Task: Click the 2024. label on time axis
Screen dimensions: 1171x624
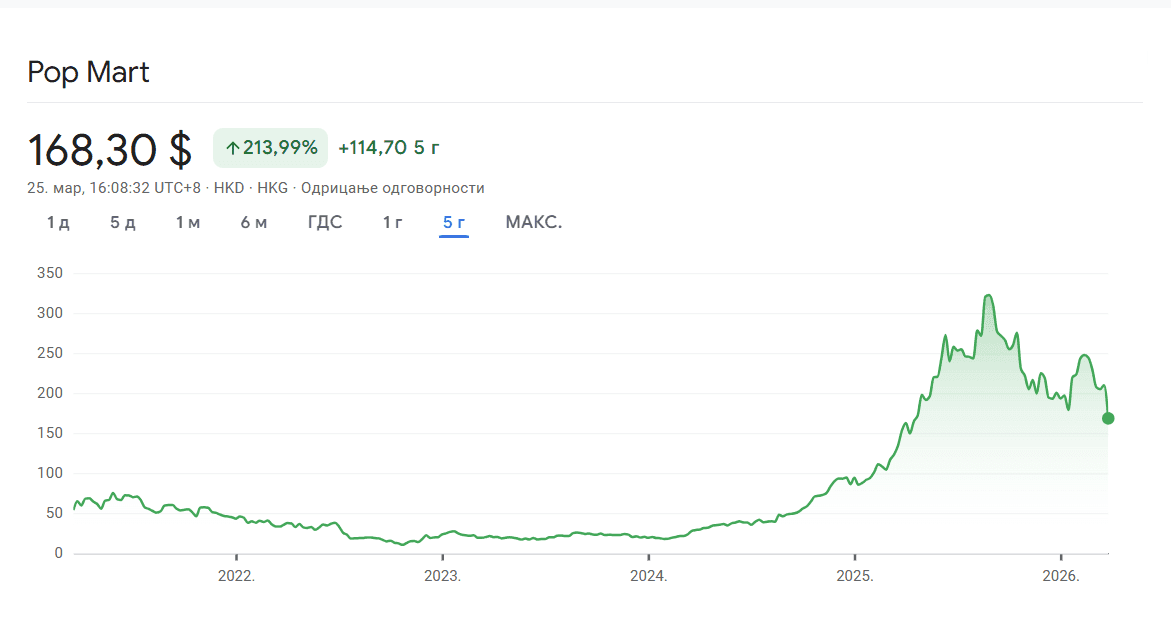Action: (x=648, y=576)
